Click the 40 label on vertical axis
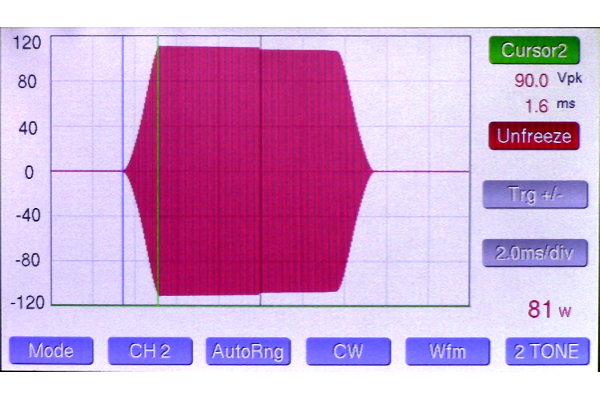600x400 pixels. click(28, 128)
